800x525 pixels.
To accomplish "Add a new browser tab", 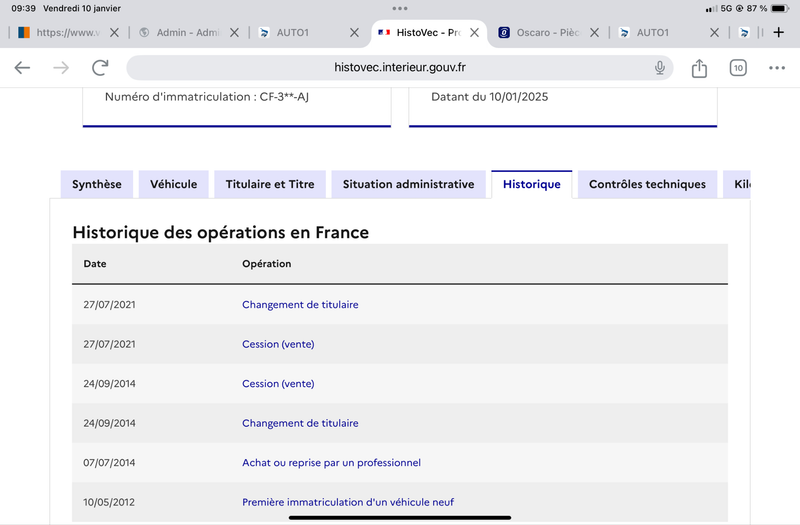I will pos(779,33).
